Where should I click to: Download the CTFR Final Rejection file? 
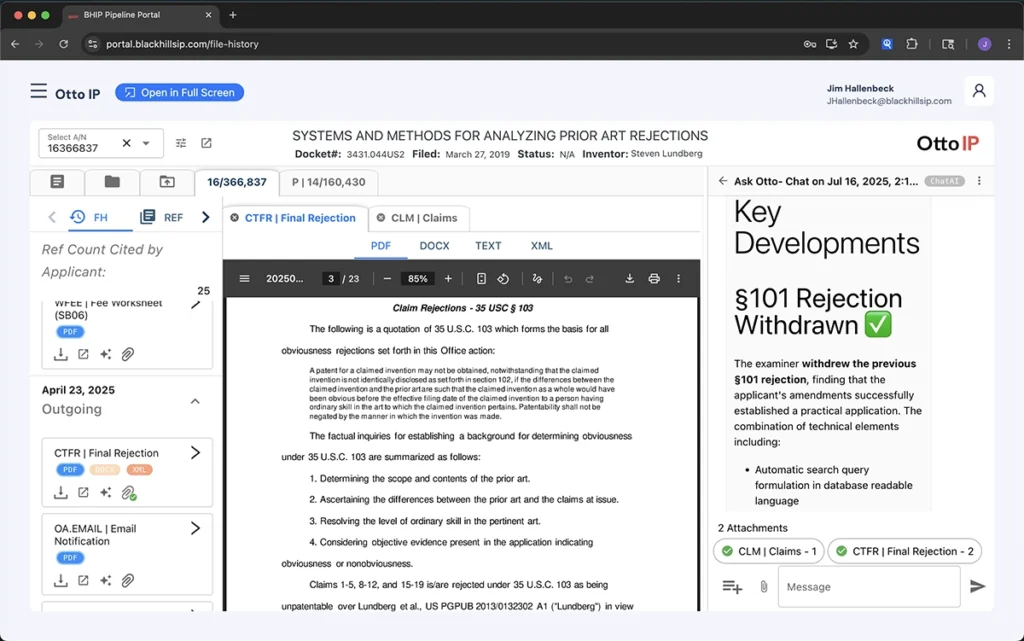tap(61, 493)
